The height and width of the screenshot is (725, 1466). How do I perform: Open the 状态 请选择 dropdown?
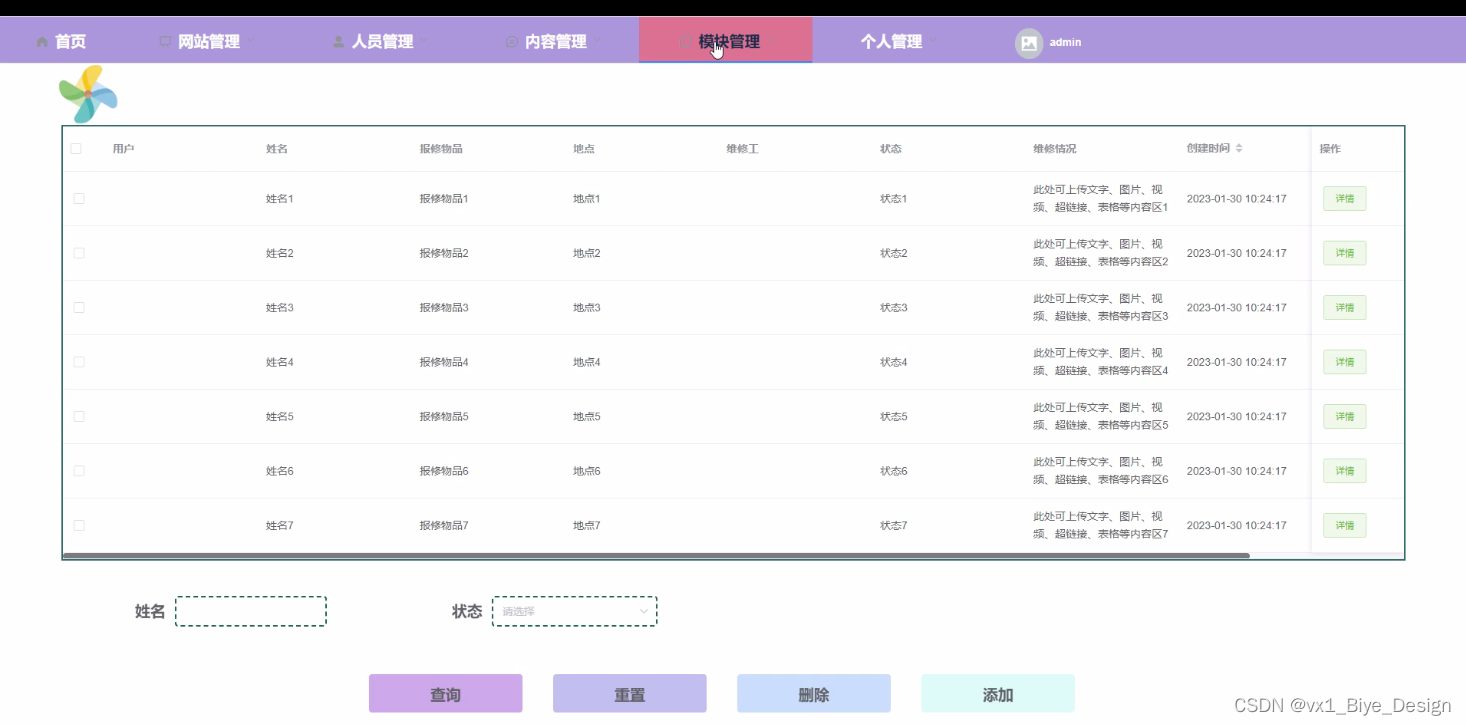point(575,611)
